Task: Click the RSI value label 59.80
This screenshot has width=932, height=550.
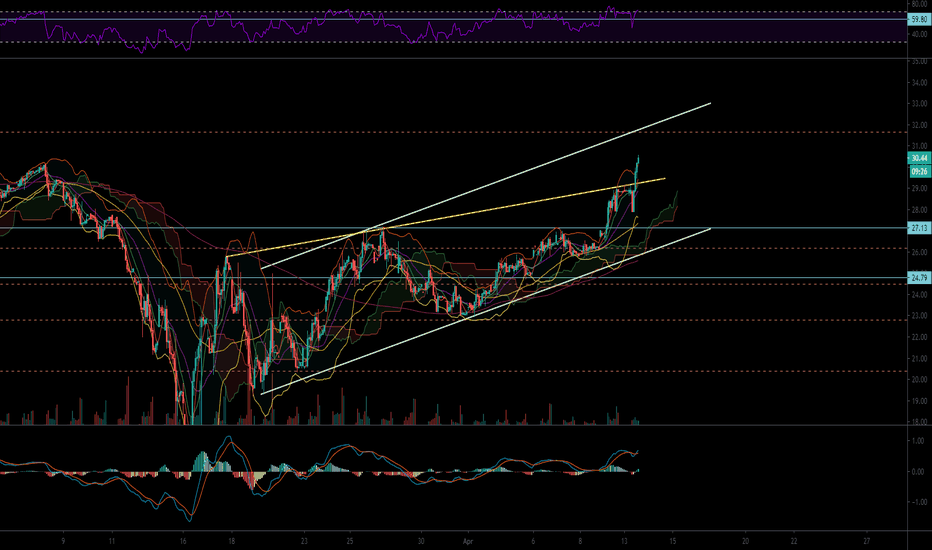Action: click(x=919, y=20)
